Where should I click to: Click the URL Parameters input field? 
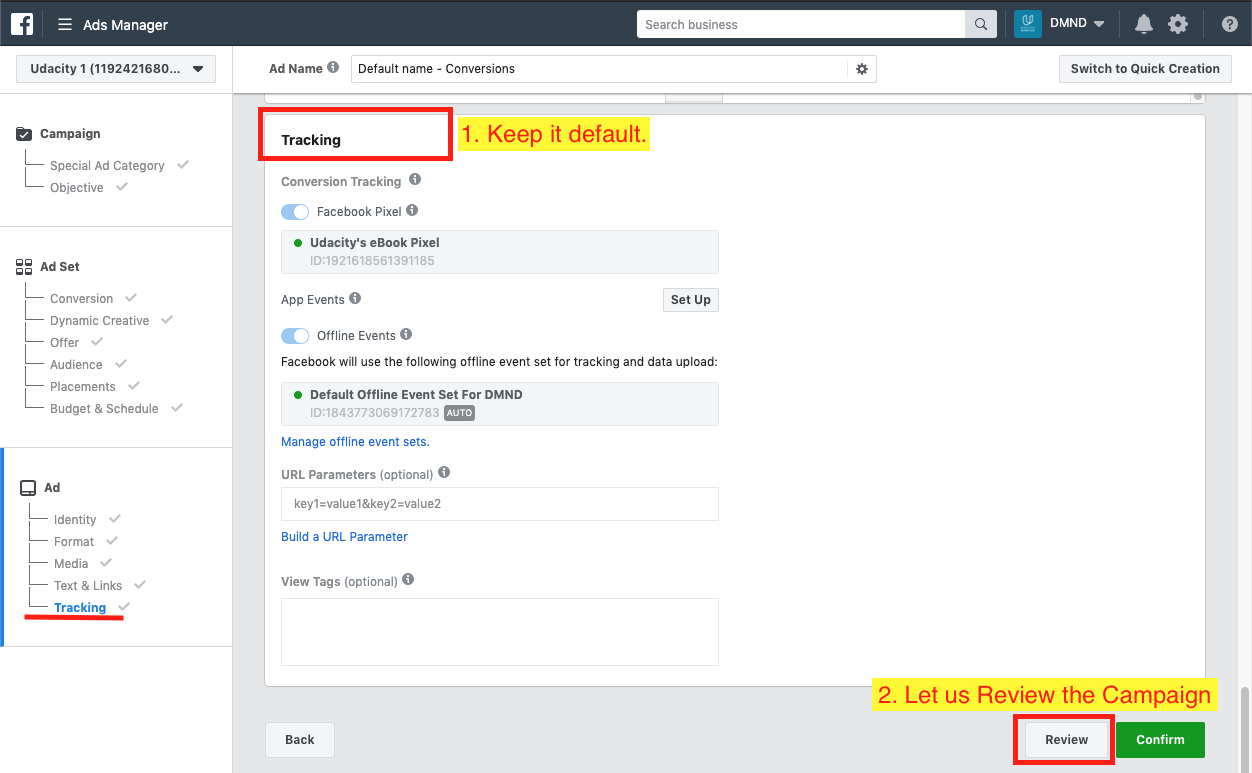point(499,504)
